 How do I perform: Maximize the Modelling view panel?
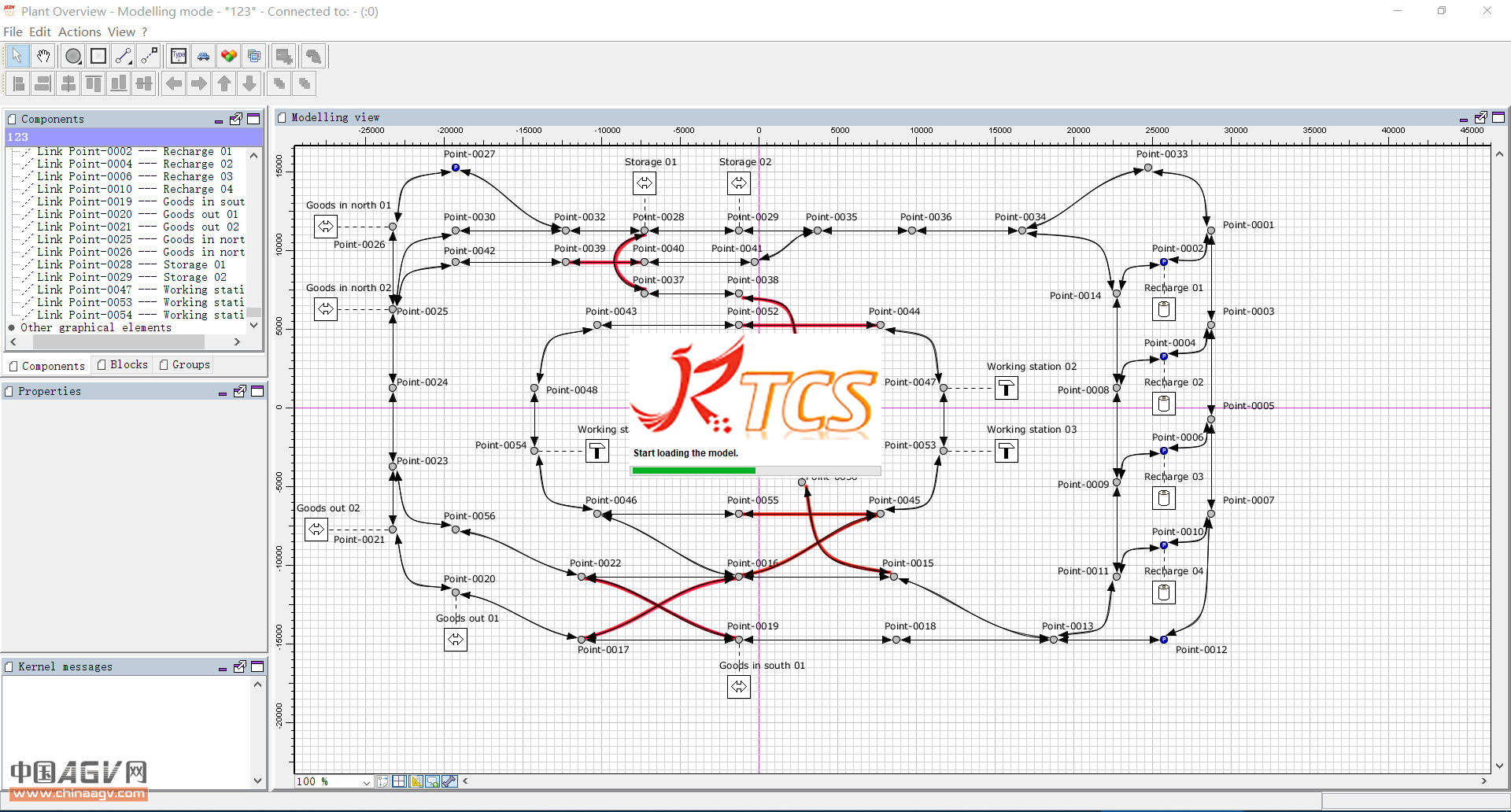[1498, 117]
